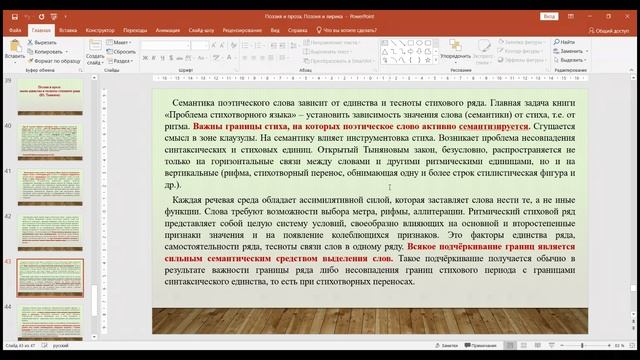The image size is (640, 360).
Task: Switch to Slide Sorter view icon
Action: 524,345
